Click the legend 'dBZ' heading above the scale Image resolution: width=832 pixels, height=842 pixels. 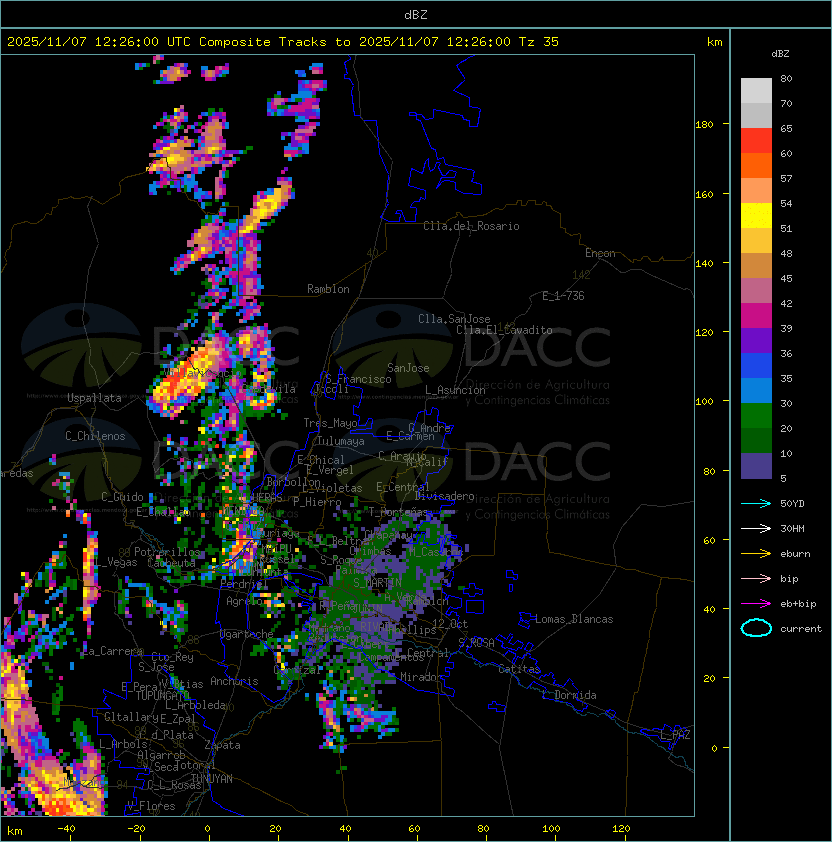780,54
